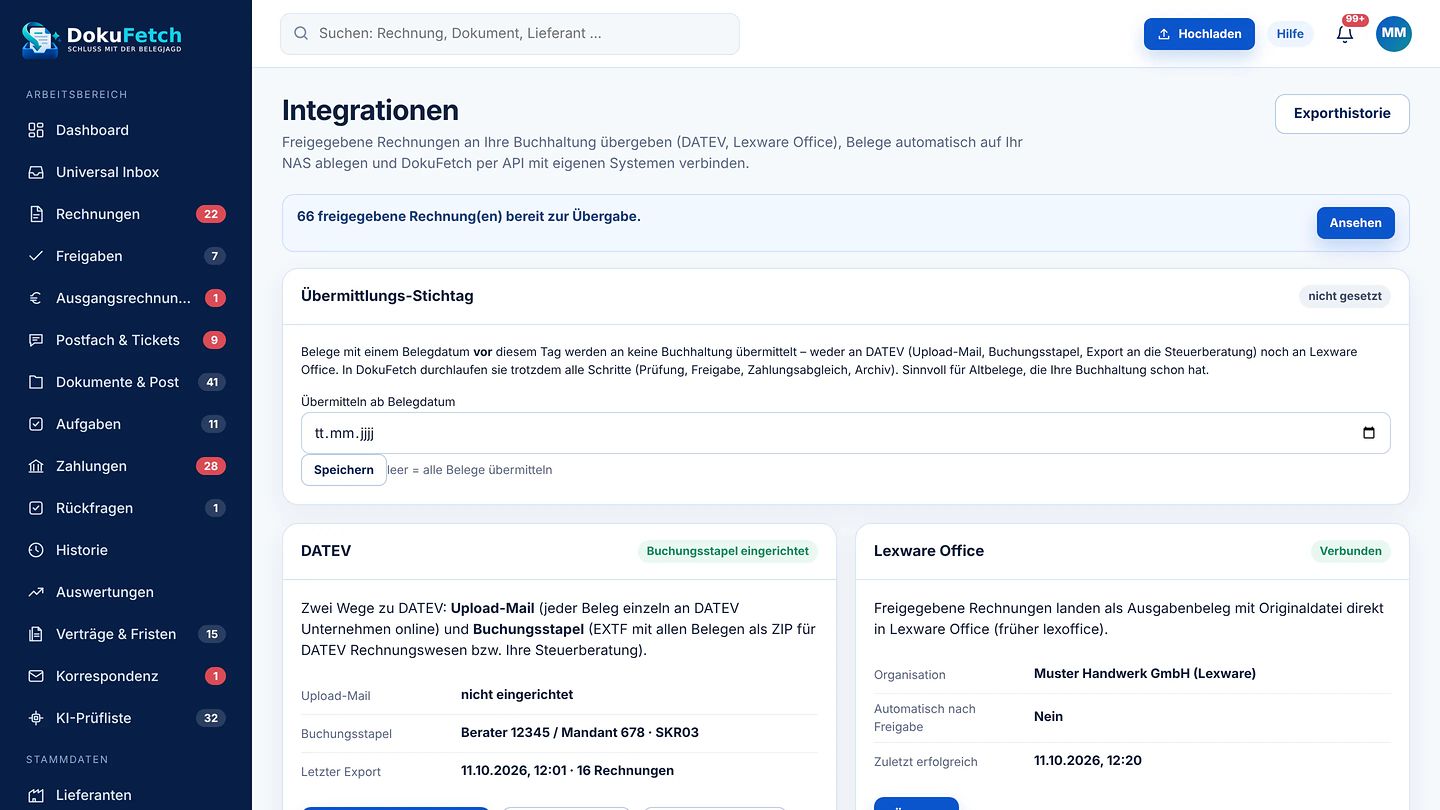Open the Dashboard grid icon

point(36,130)
